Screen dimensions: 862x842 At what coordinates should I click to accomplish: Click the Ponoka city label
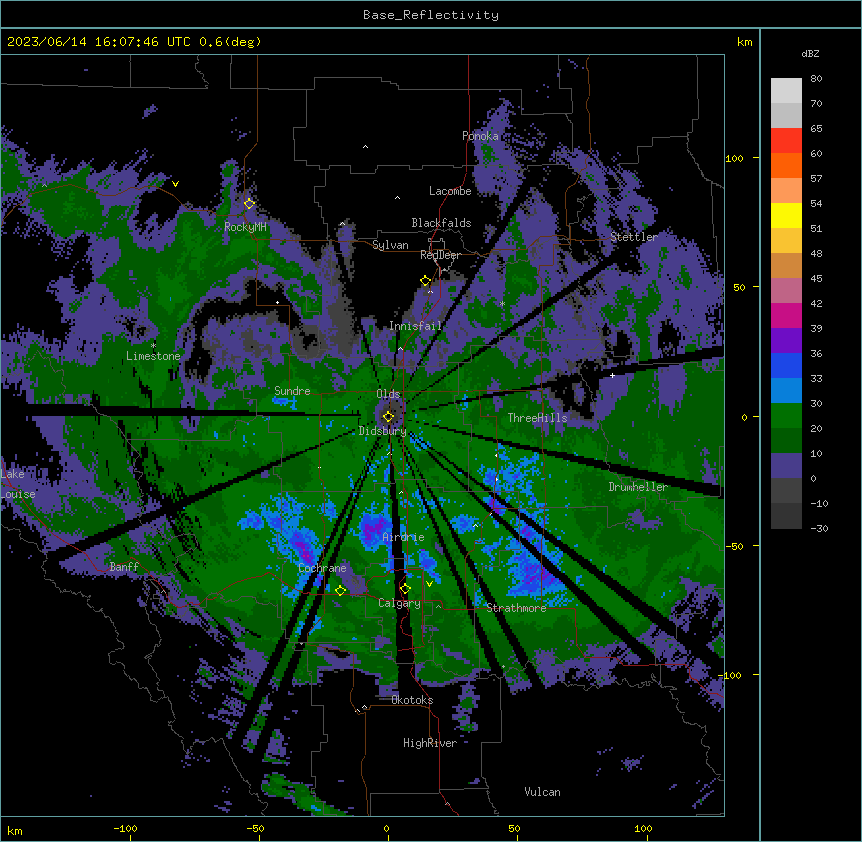(480, 136)
